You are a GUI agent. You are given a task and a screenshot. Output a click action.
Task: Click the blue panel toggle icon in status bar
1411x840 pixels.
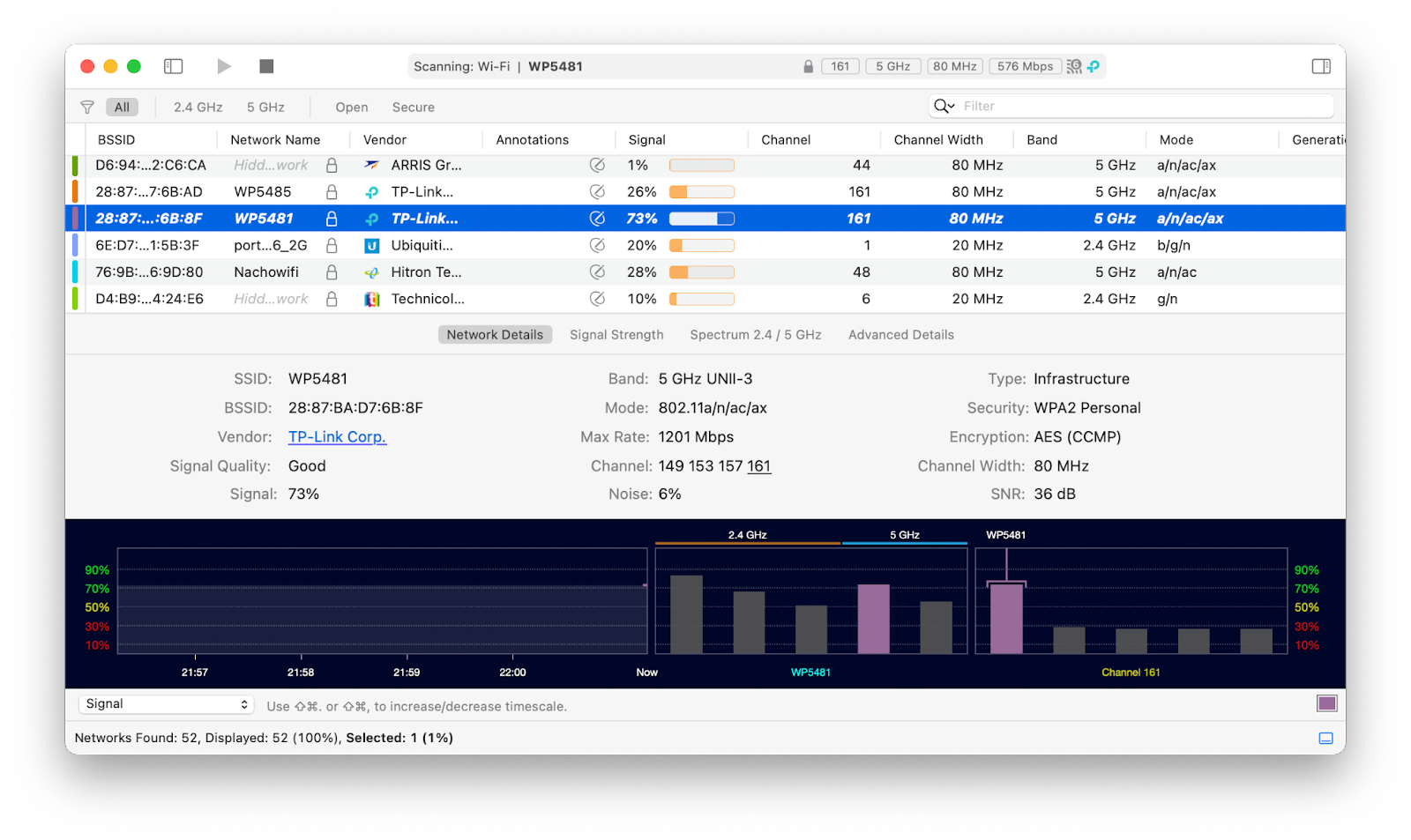pyautogui.click(x=1325, y=739)
